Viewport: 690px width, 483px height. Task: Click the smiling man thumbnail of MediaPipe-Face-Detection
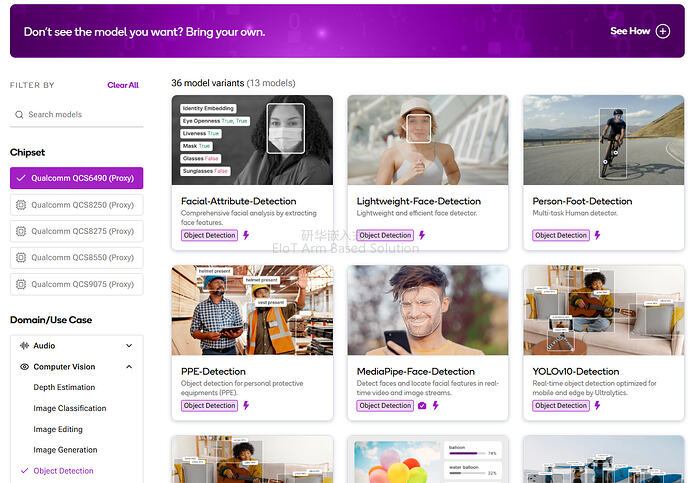428,310
